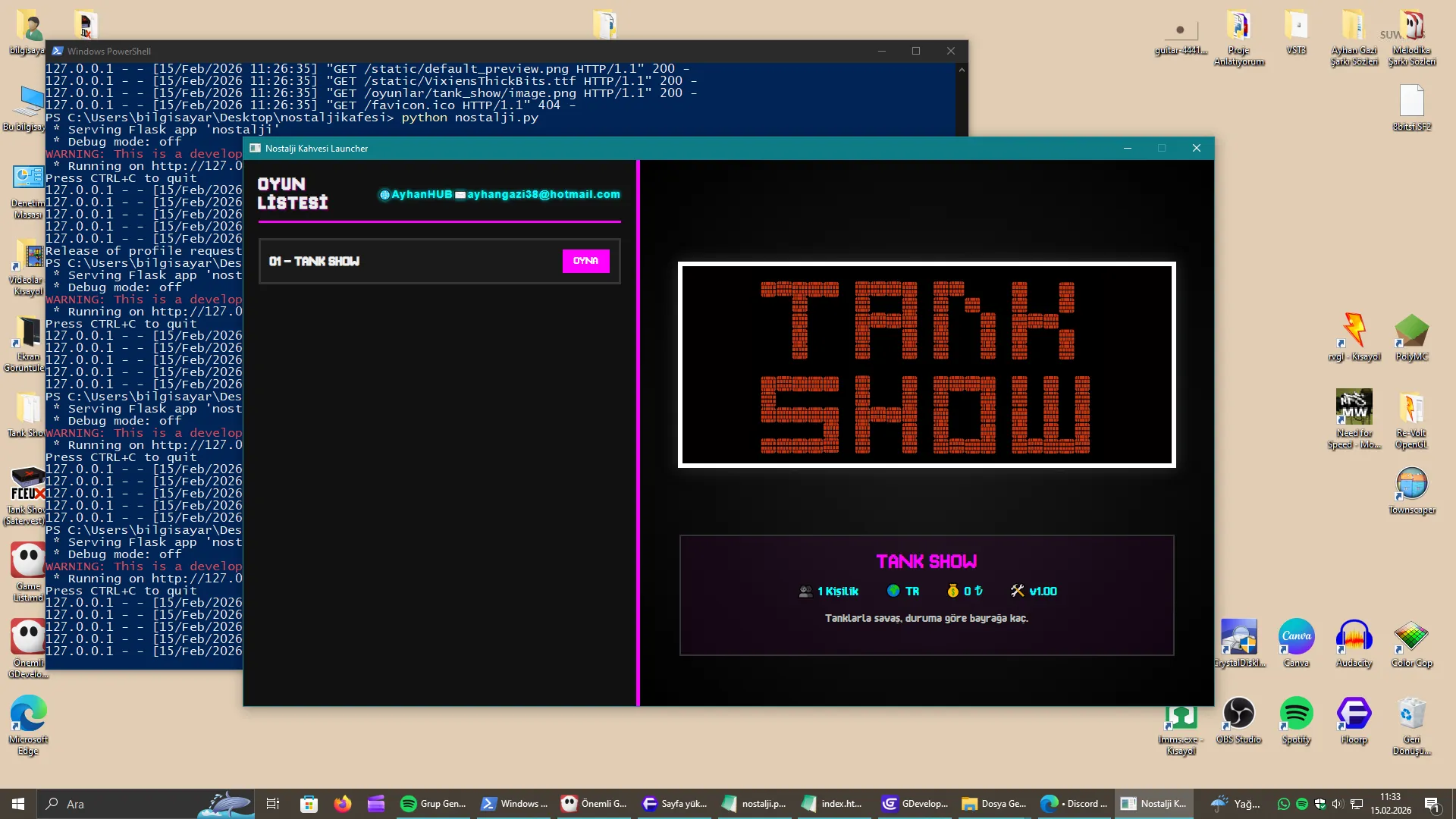Open the Floorp browser desktop icon
The image size is (1456, 819).
point(1354,714)
